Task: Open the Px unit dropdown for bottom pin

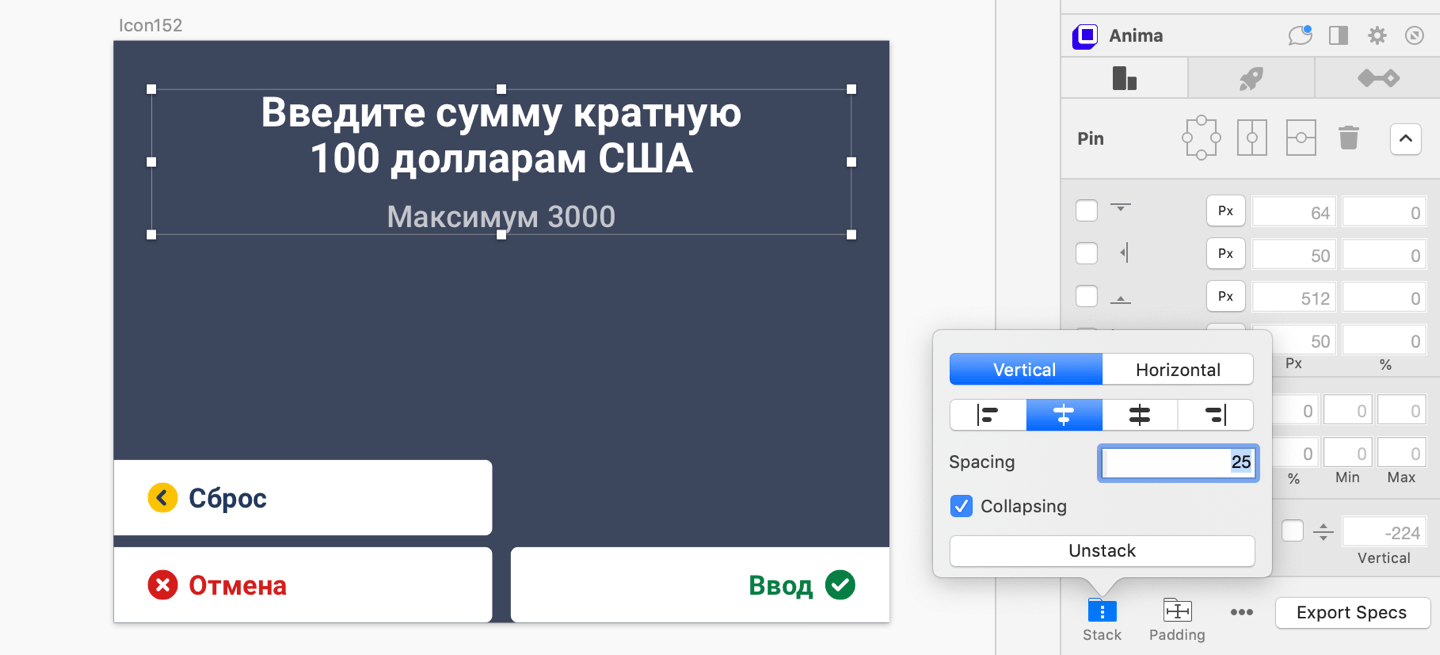Action: click(1225, 297)
